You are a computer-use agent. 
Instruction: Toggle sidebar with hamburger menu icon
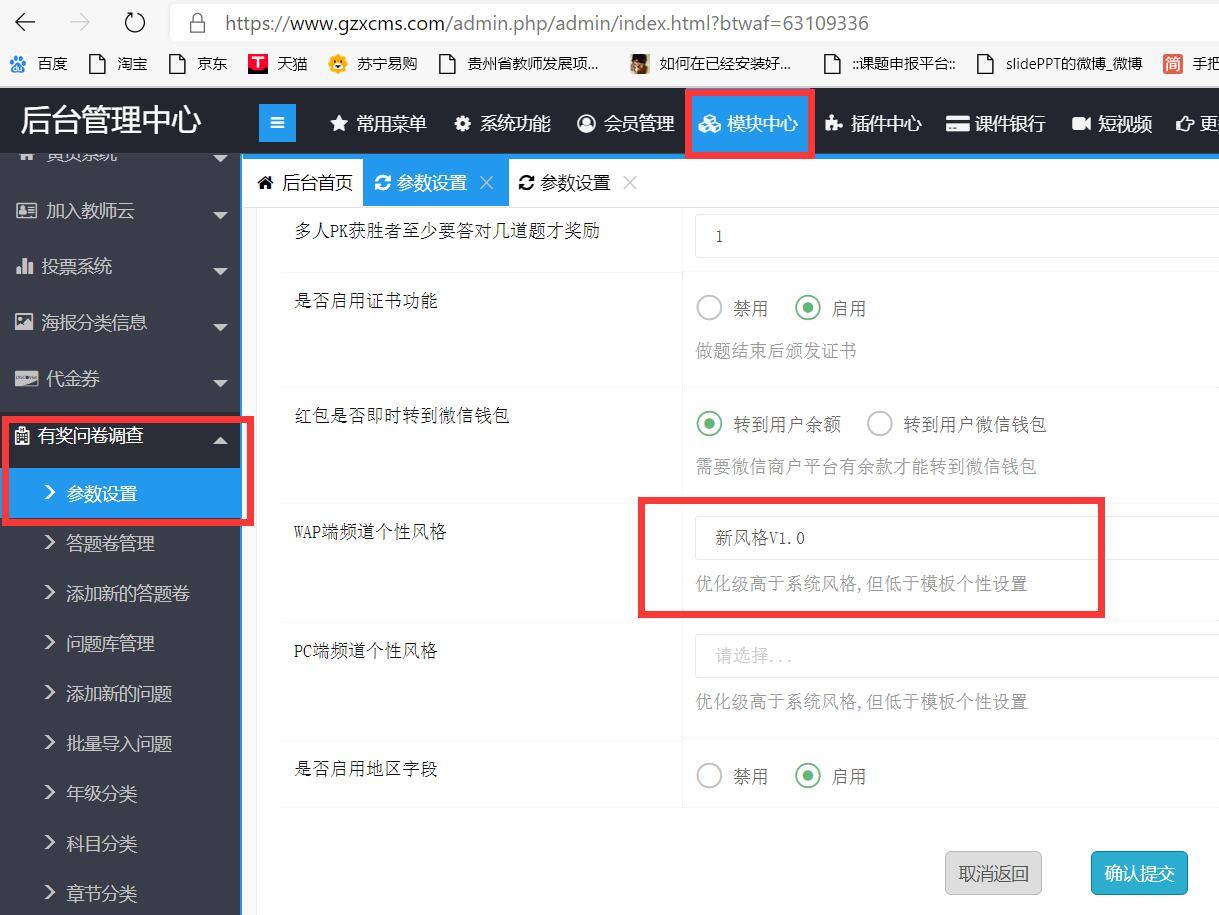[277, 123]
